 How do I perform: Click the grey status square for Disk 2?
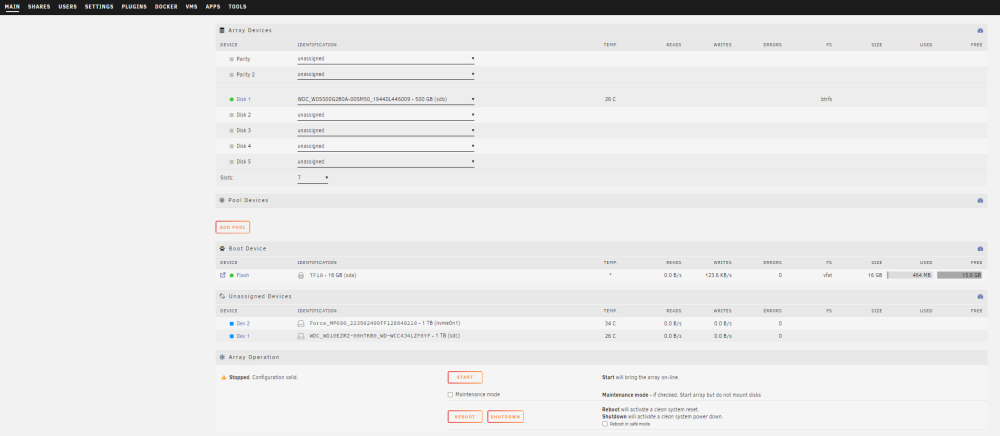pyautogui.click(x=232, y=115)
